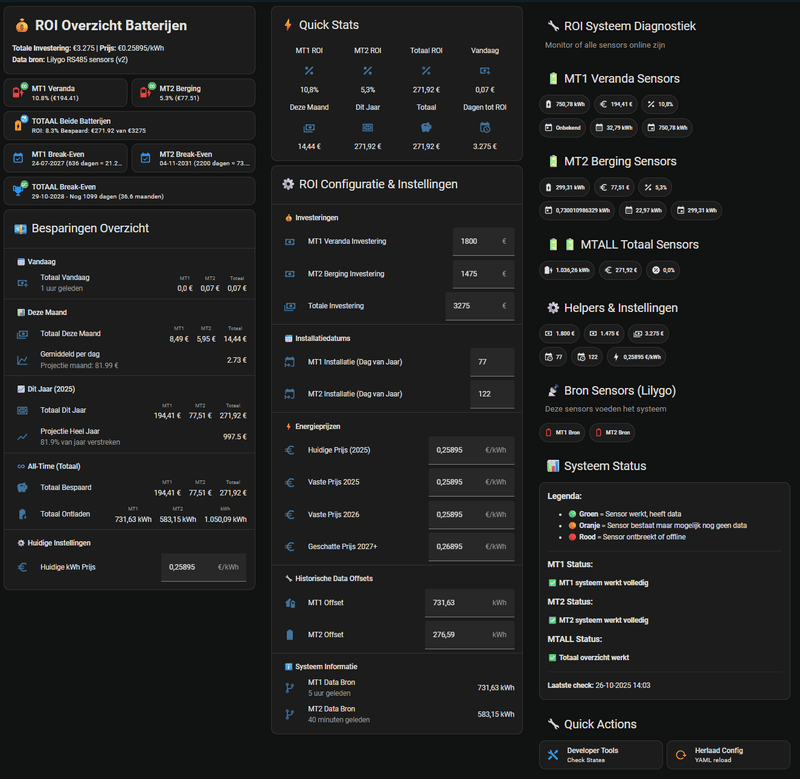Edit Huidige Prijs (2025) field

pyautogui.click(x=471, y=450)
